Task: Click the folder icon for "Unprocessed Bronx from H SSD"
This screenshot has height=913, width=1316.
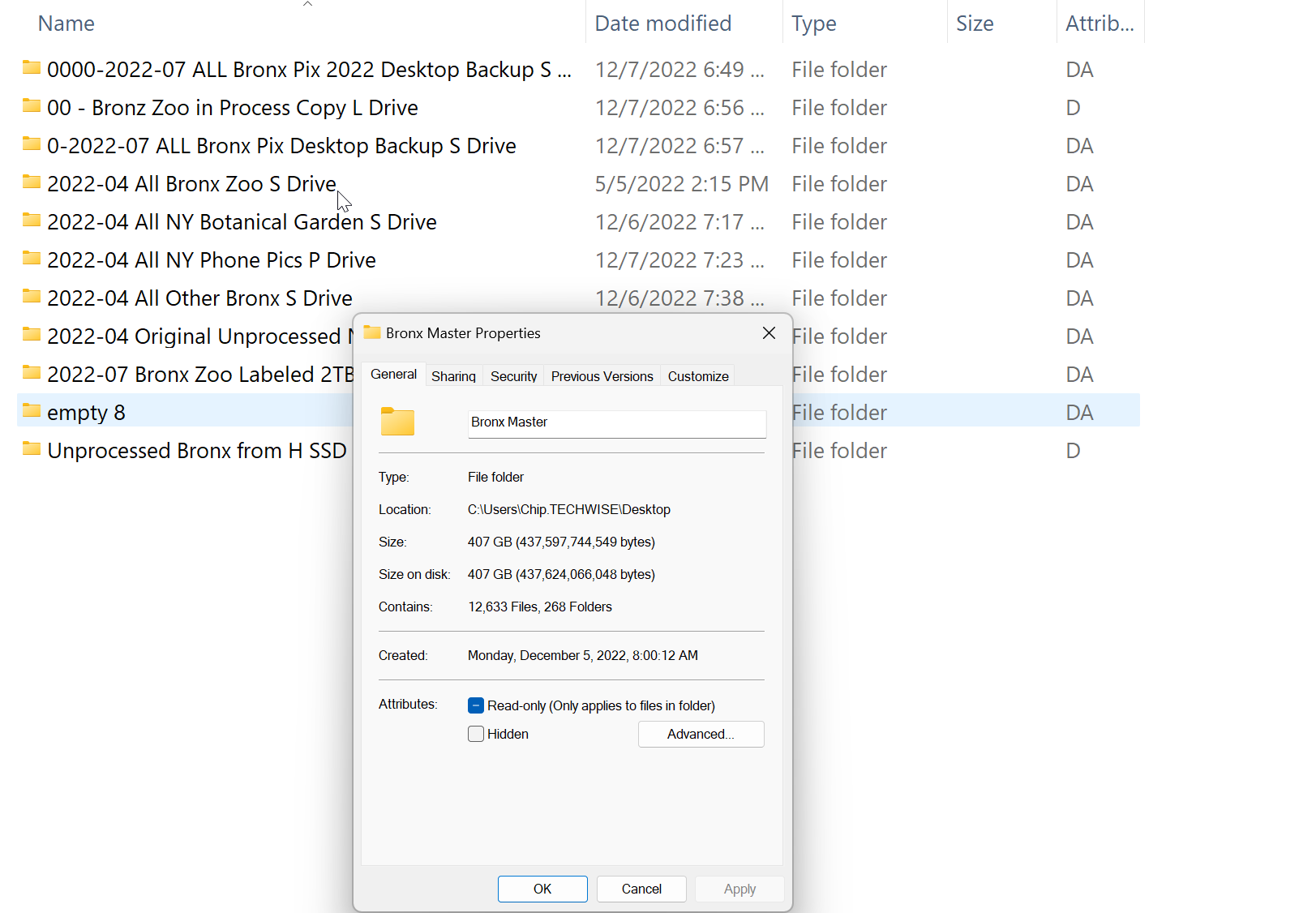Action: tap(31, 449)
